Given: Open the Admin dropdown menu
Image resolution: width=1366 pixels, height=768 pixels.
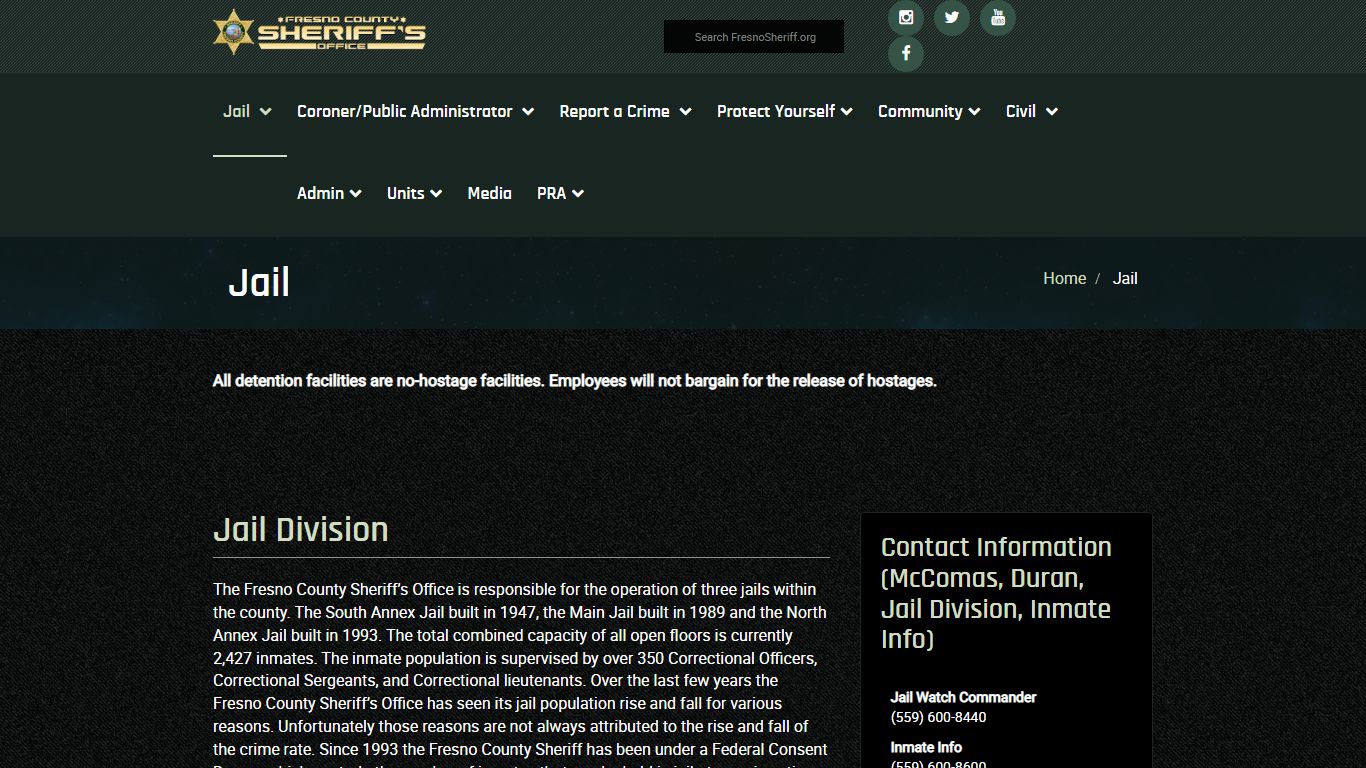Looking at the screenshot, I should pos(329,193).
